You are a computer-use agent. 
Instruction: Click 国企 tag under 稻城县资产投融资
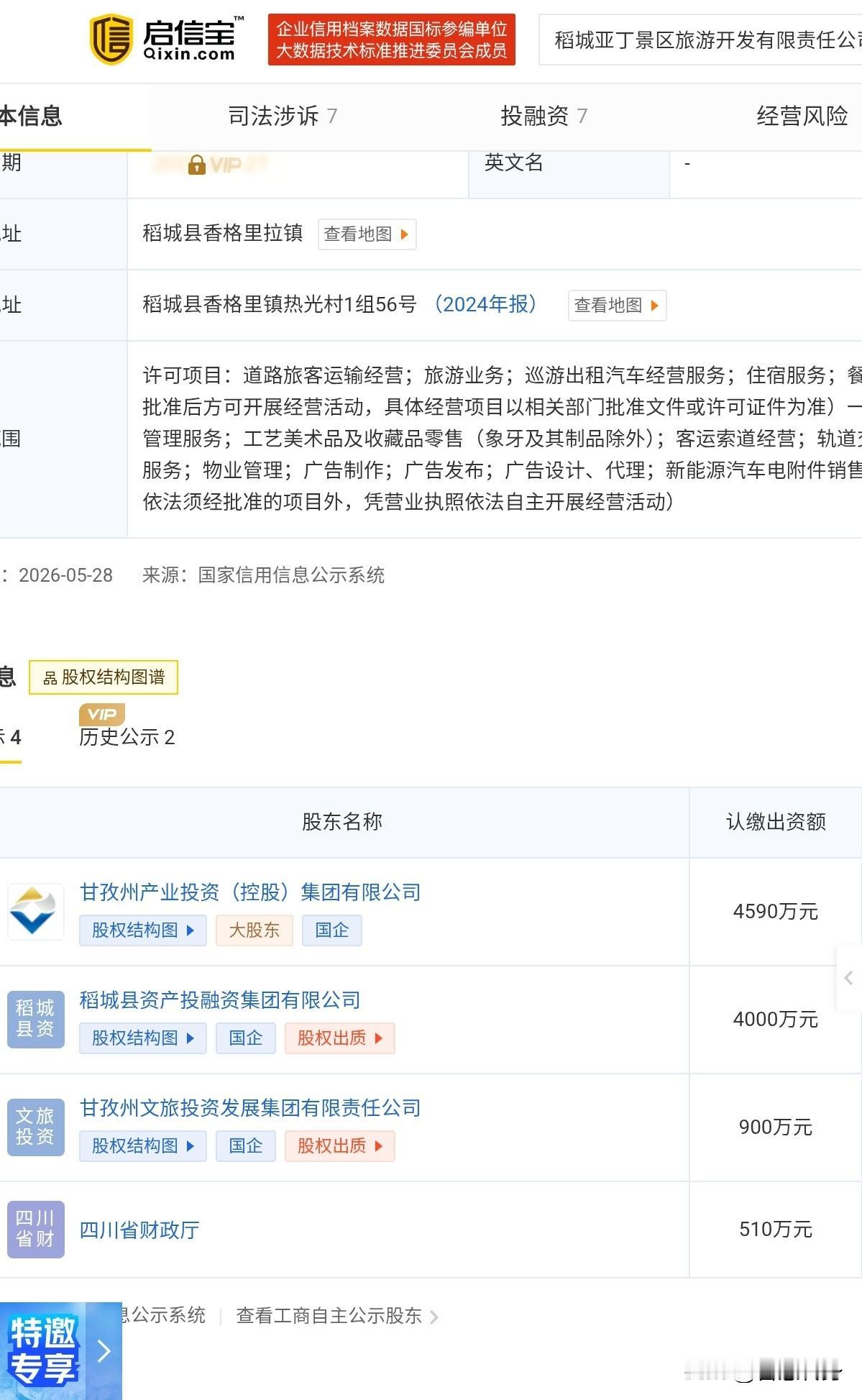coord(246,1038)
